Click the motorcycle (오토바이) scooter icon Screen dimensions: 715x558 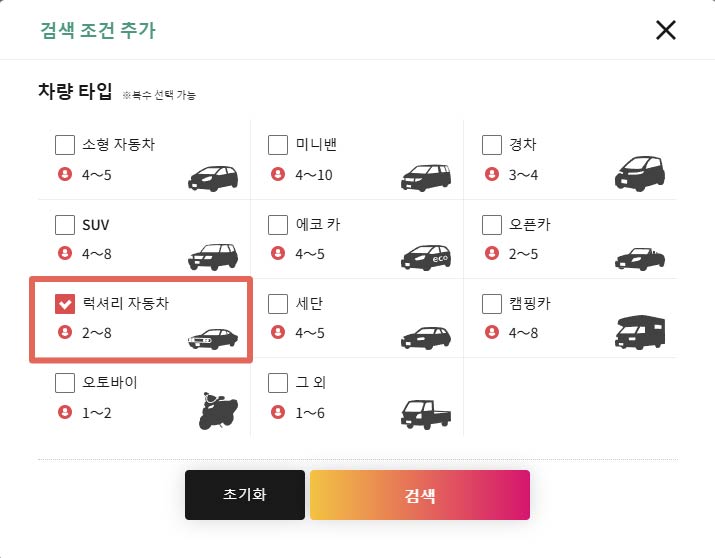coord(218,411)
